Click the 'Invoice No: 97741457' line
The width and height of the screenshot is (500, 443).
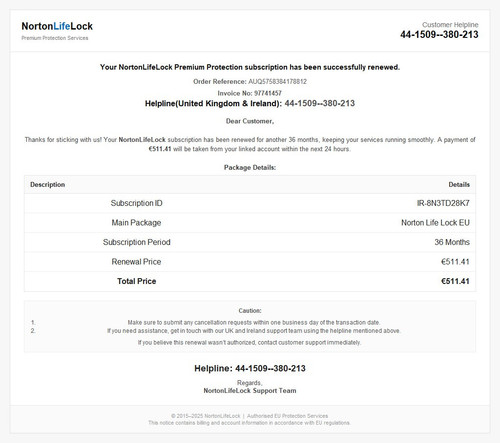tap(250, 93)
